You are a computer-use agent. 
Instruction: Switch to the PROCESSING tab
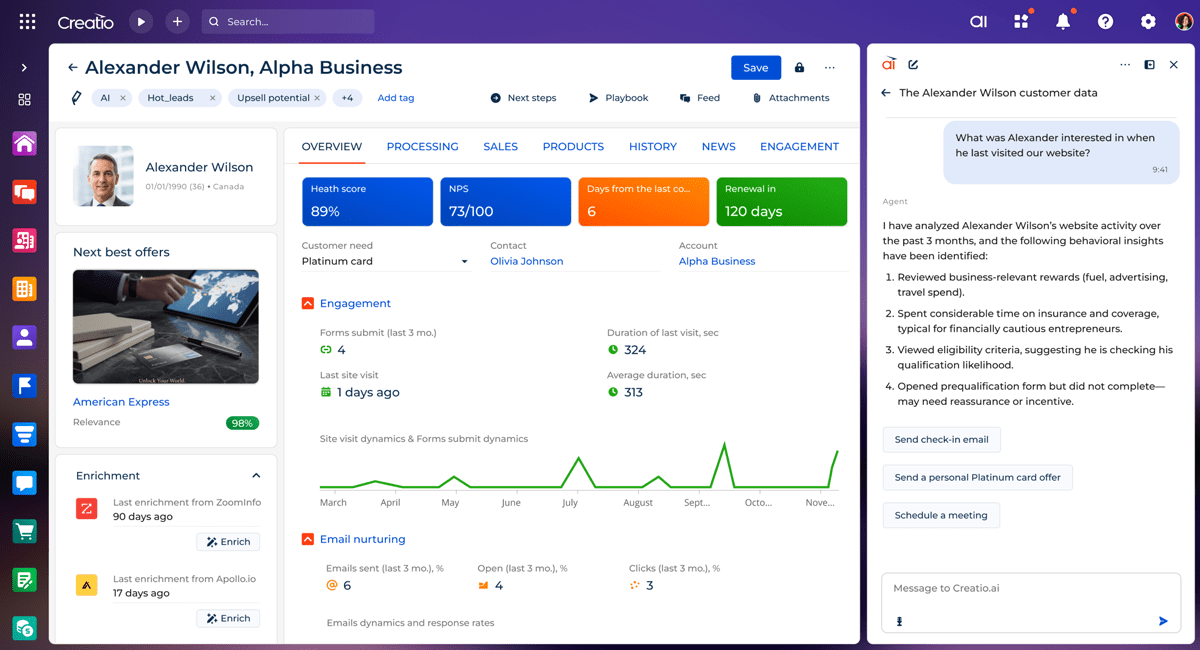pos(422,147)
